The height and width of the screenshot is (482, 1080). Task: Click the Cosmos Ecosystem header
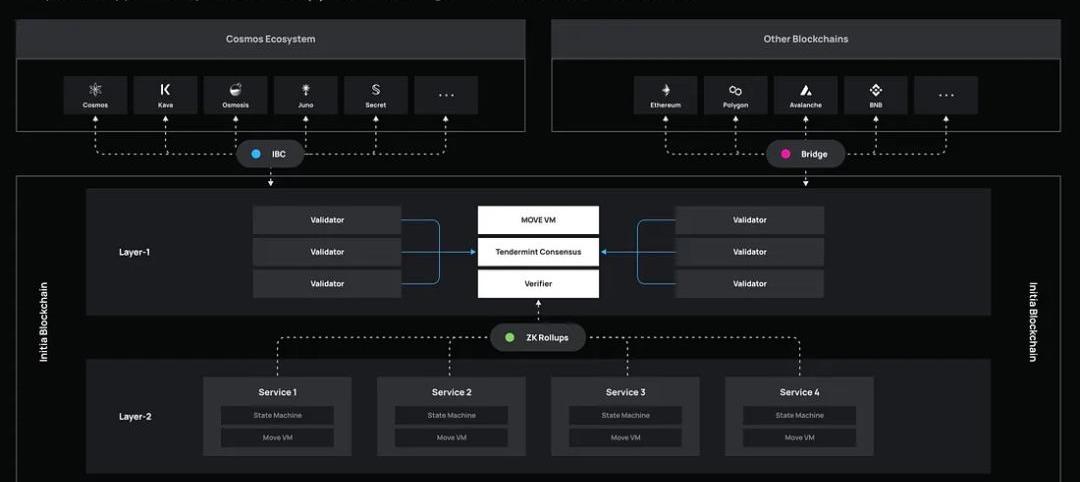(271, 39)
